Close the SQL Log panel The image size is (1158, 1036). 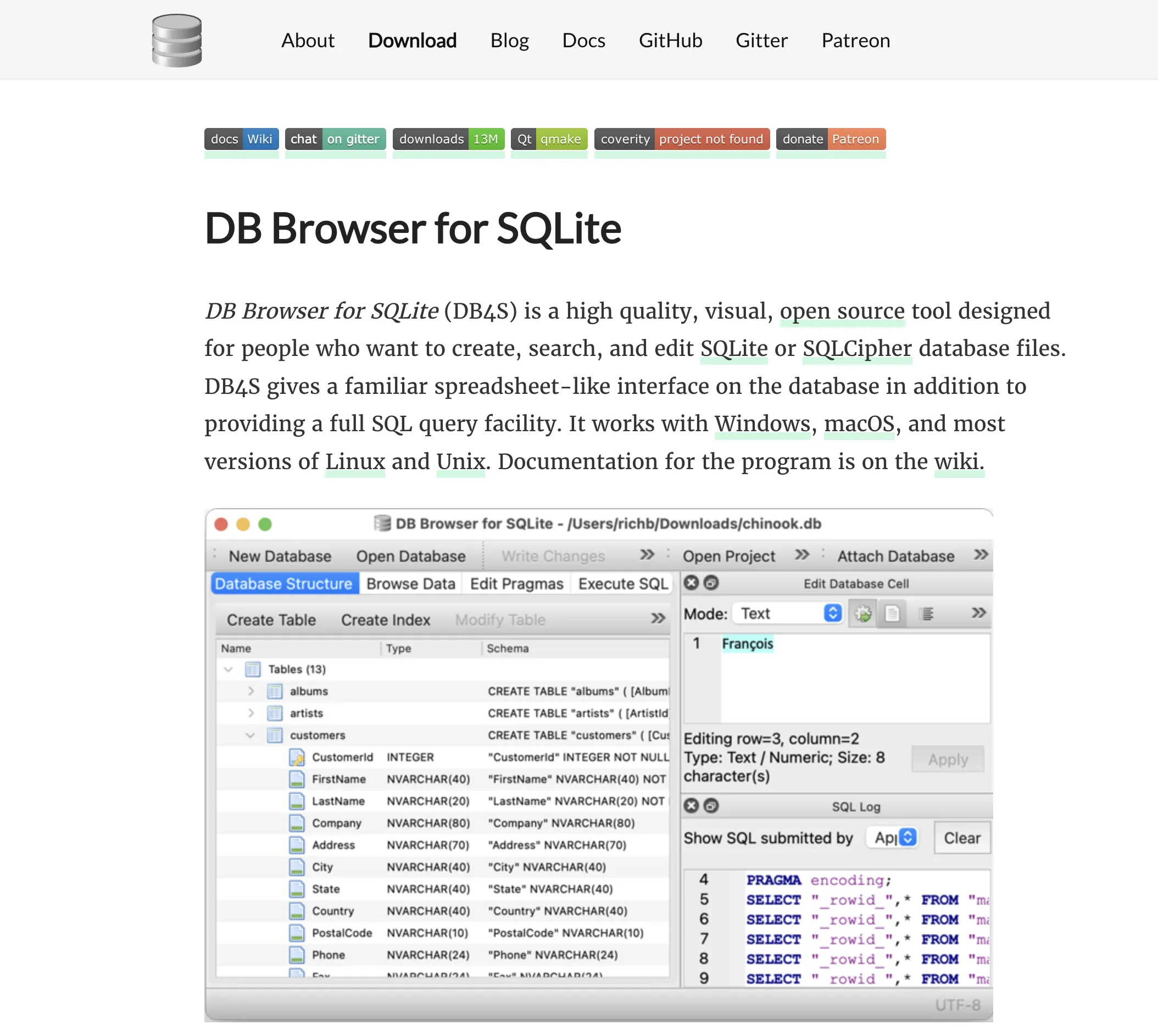[x=691, y=806]
